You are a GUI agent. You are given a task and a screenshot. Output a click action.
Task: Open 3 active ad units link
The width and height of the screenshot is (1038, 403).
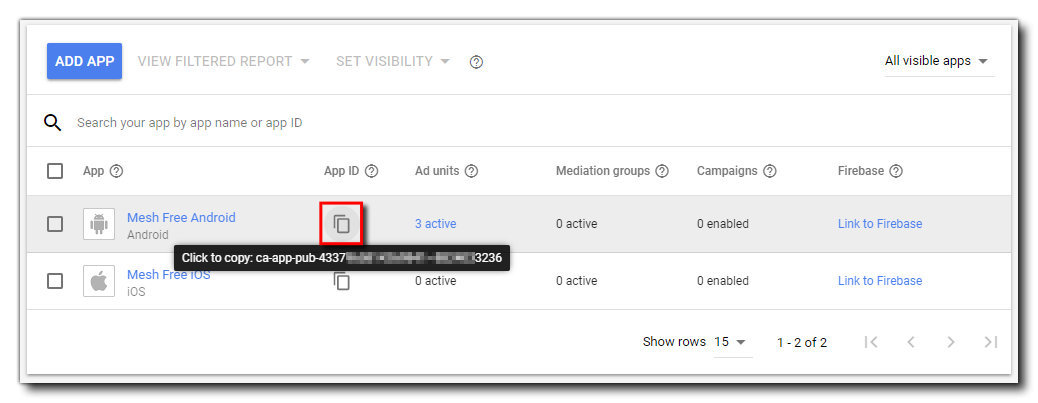pos(435,224)
